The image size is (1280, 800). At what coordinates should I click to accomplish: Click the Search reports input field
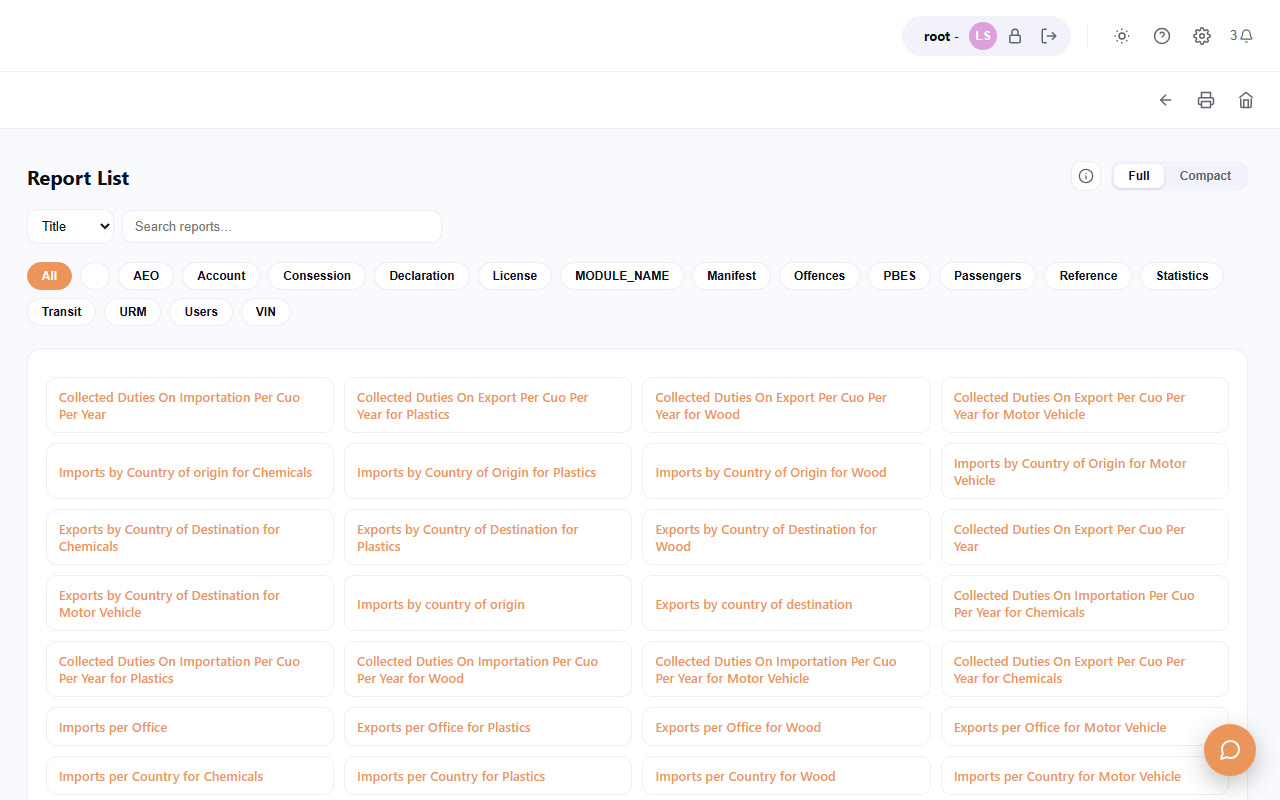(282, 226)
